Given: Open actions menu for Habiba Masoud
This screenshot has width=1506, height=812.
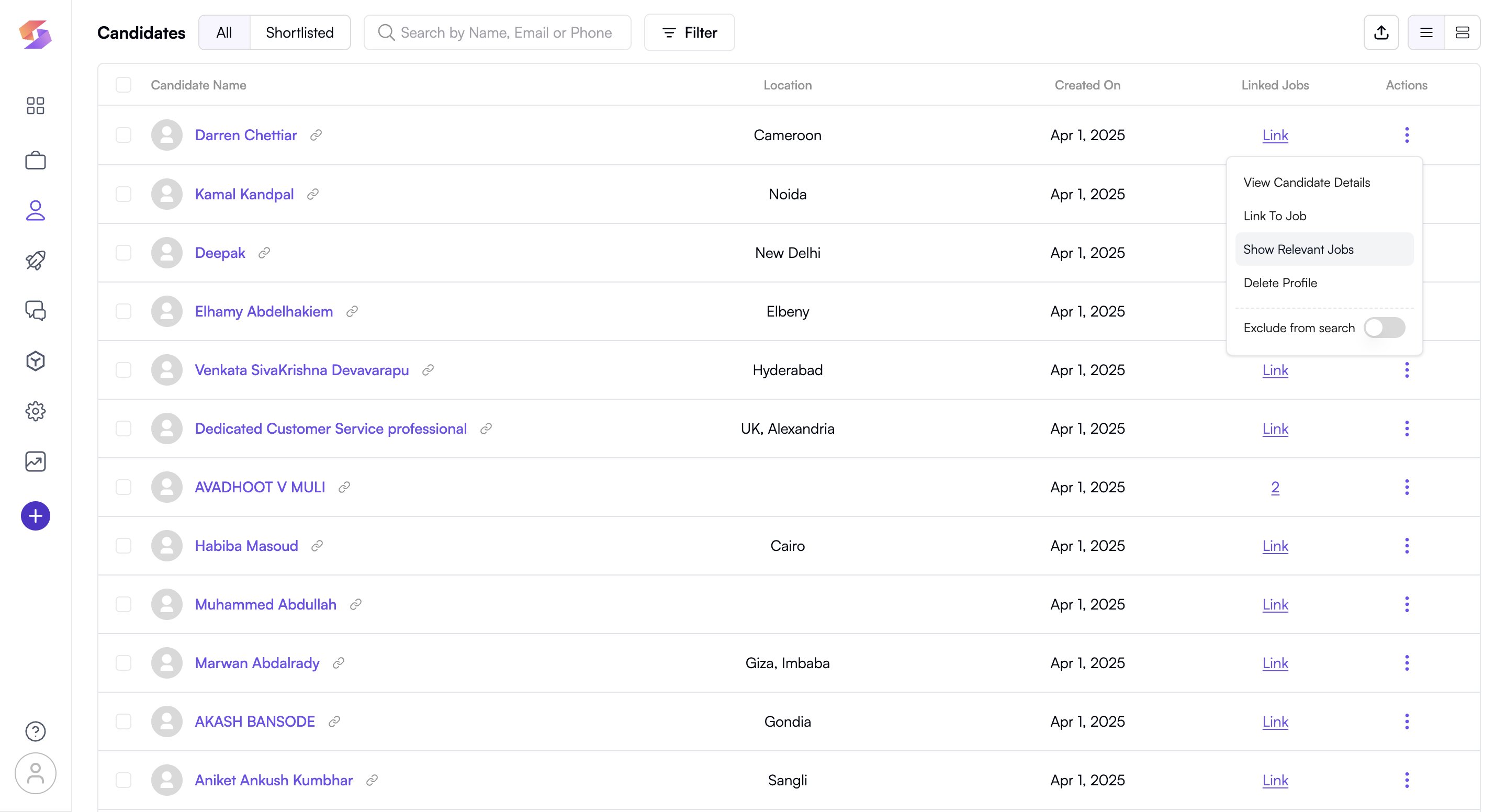Looking at the screenshot, I should pyautogui.click(x=1407, y=545).
